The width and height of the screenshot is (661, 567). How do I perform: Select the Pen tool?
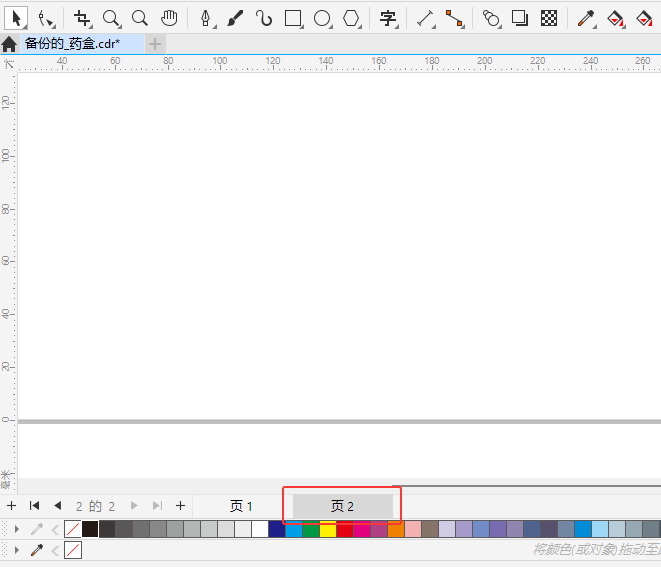point(206,19)
